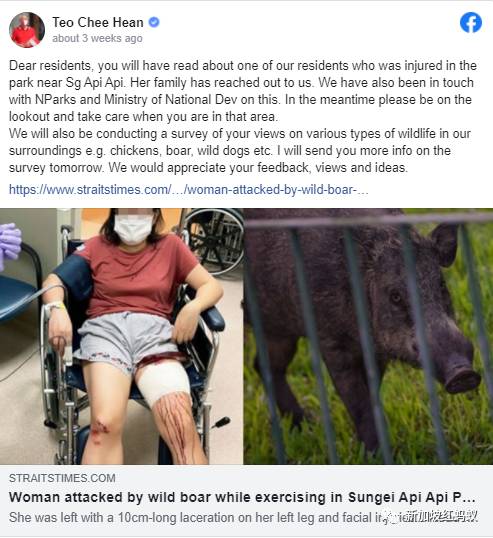
Task: Follow the straitstimes.com article URL link
Action: click(x=189, y=189)
